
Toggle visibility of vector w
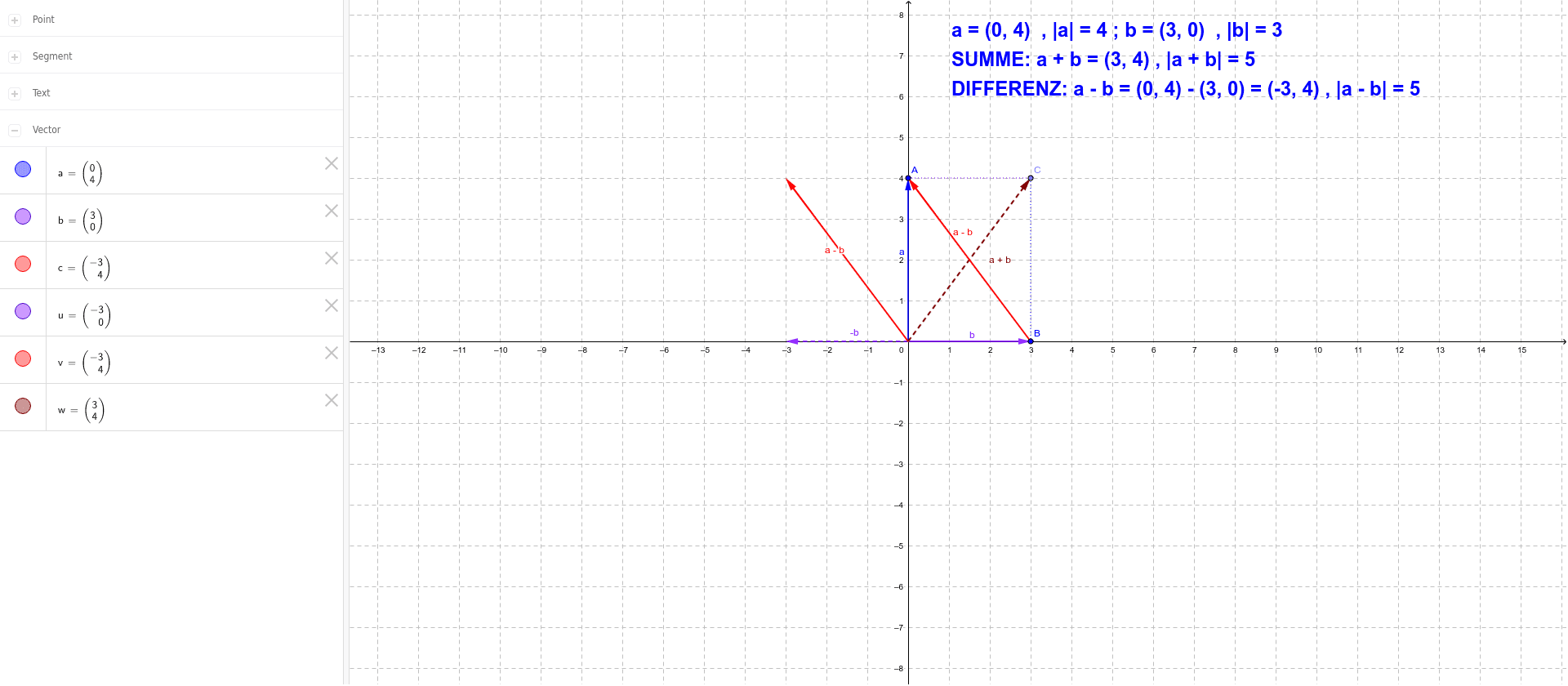coord(23,406)
